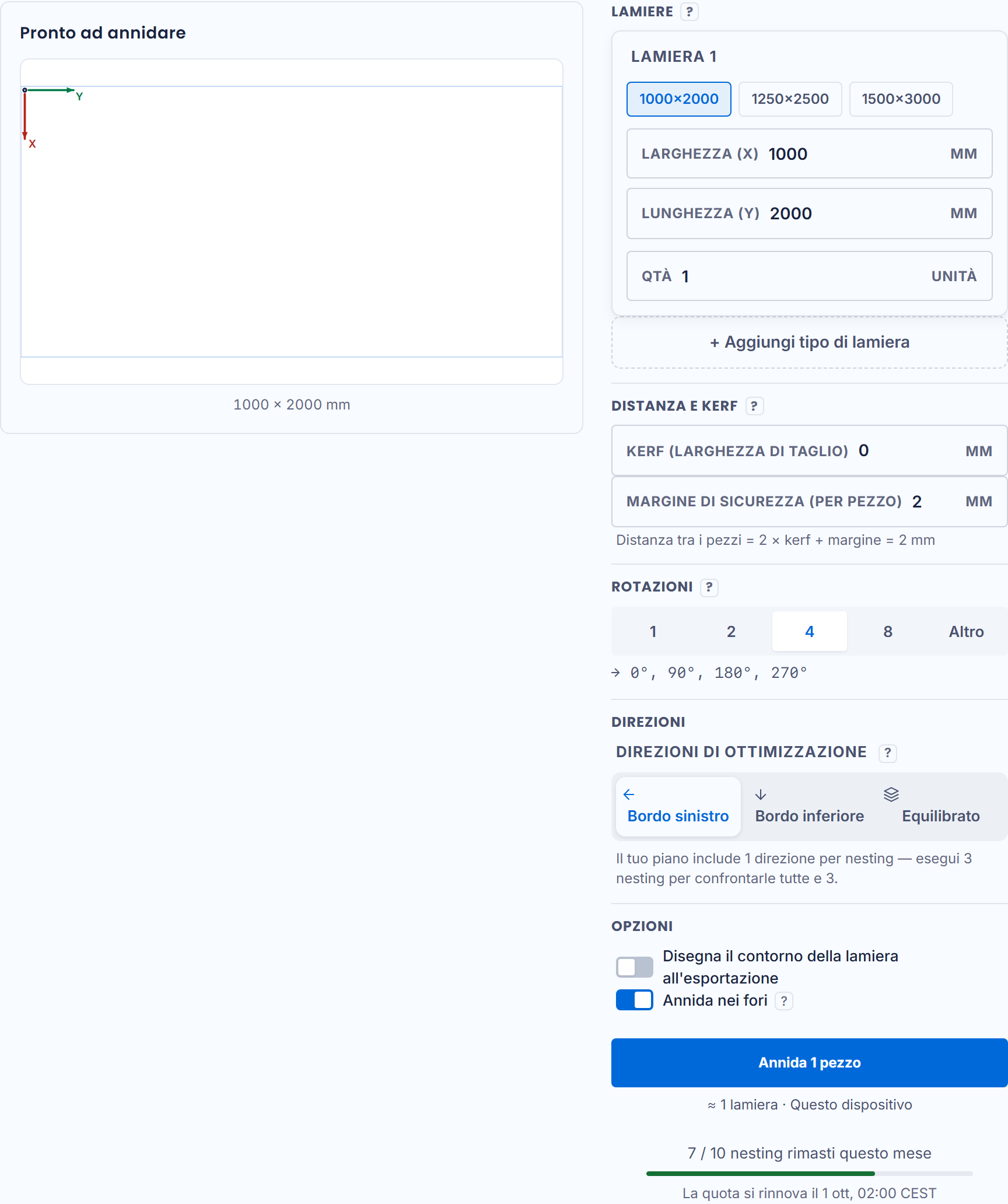Click 'La quota si rinnova il 1 ott' text

(x=810, y=1193)
